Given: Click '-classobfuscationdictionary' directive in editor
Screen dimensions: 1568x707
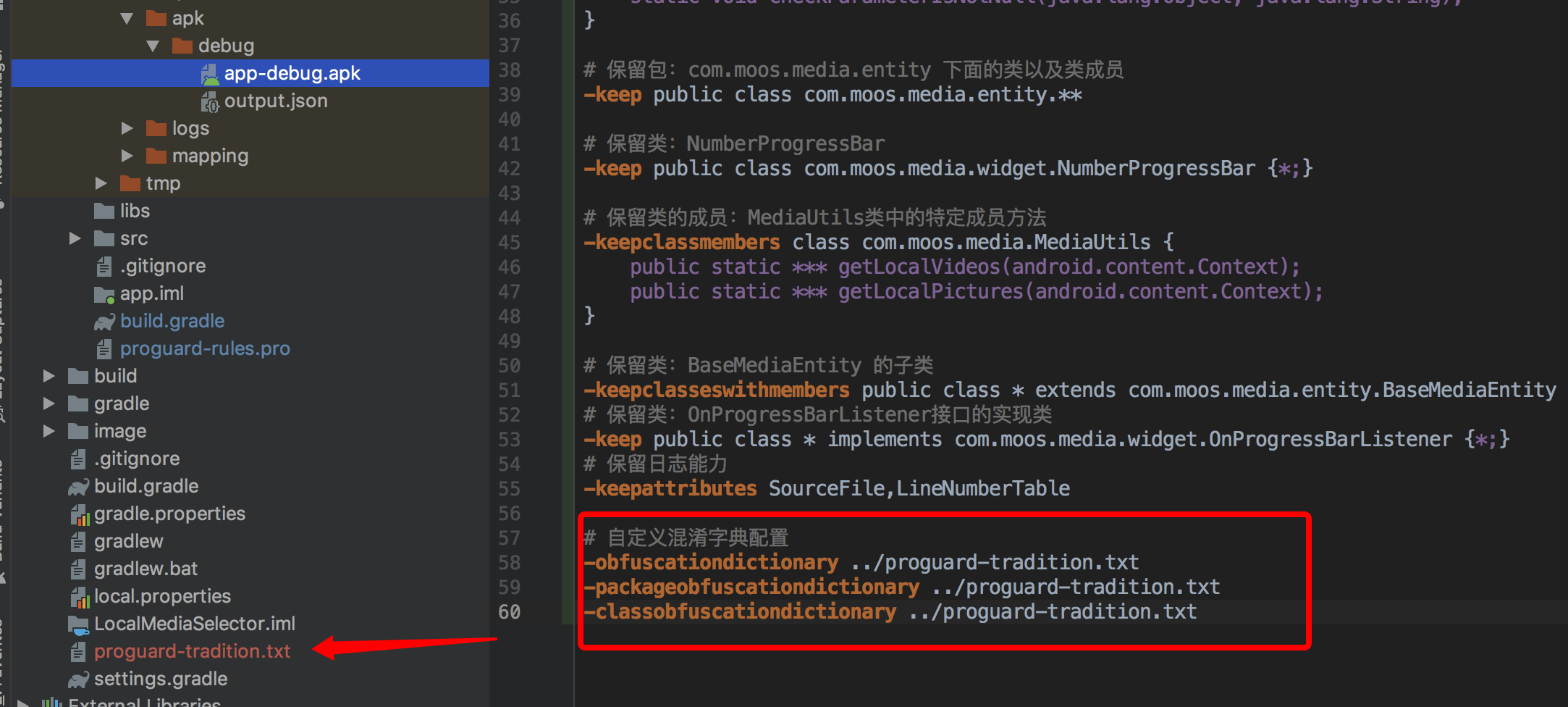Looking at the screenshot, I should pyautogui.click(x=740, y=611).
